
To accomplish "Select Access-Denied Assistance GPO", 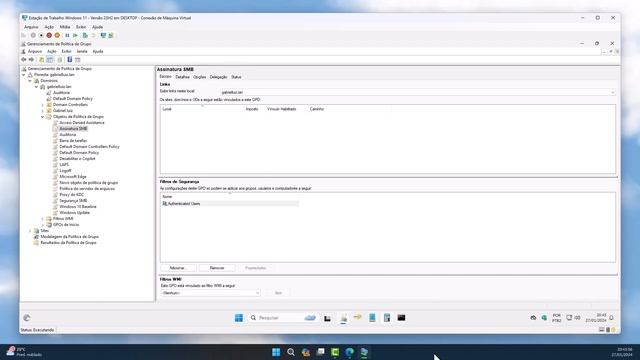I will 82,123.
